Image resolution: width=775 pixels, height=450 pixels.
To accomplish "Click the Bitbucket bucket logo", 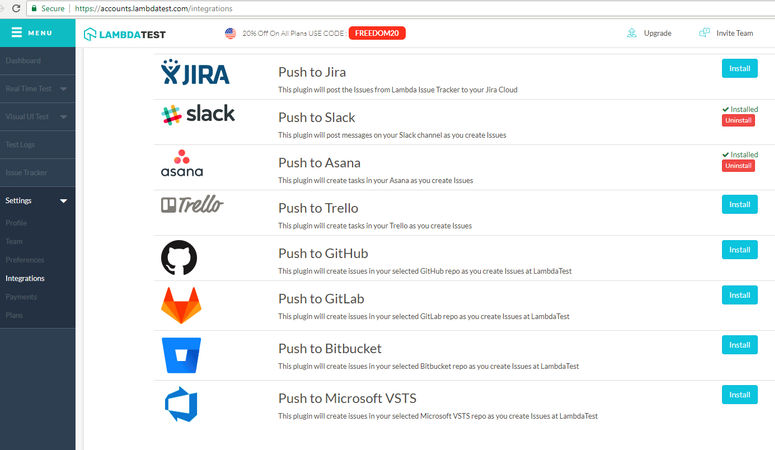I will pyautogui.click(x=181, y=355).
